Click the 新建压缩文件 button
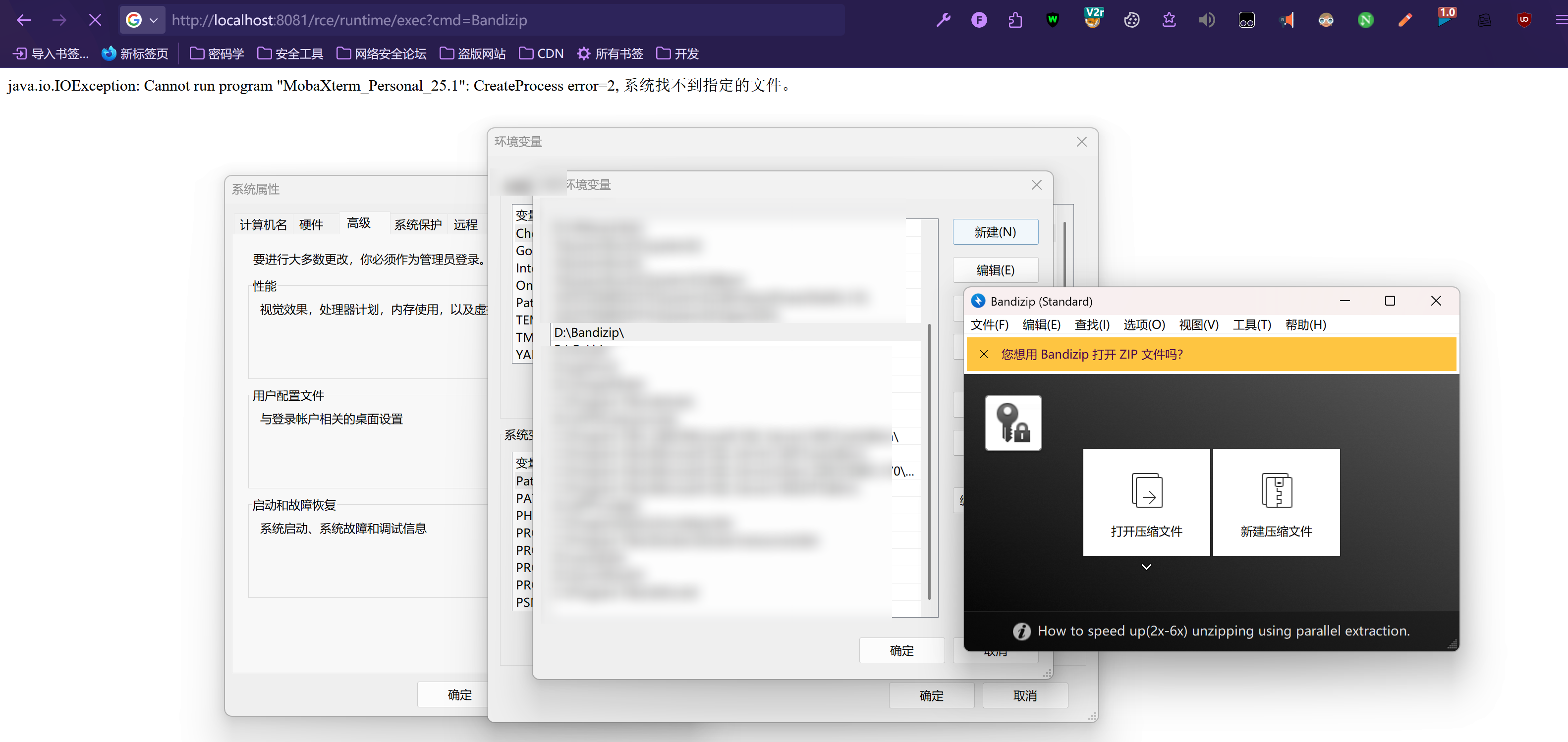Image resolution: width=1568 pixels, height=742 pixels. 1276,502
